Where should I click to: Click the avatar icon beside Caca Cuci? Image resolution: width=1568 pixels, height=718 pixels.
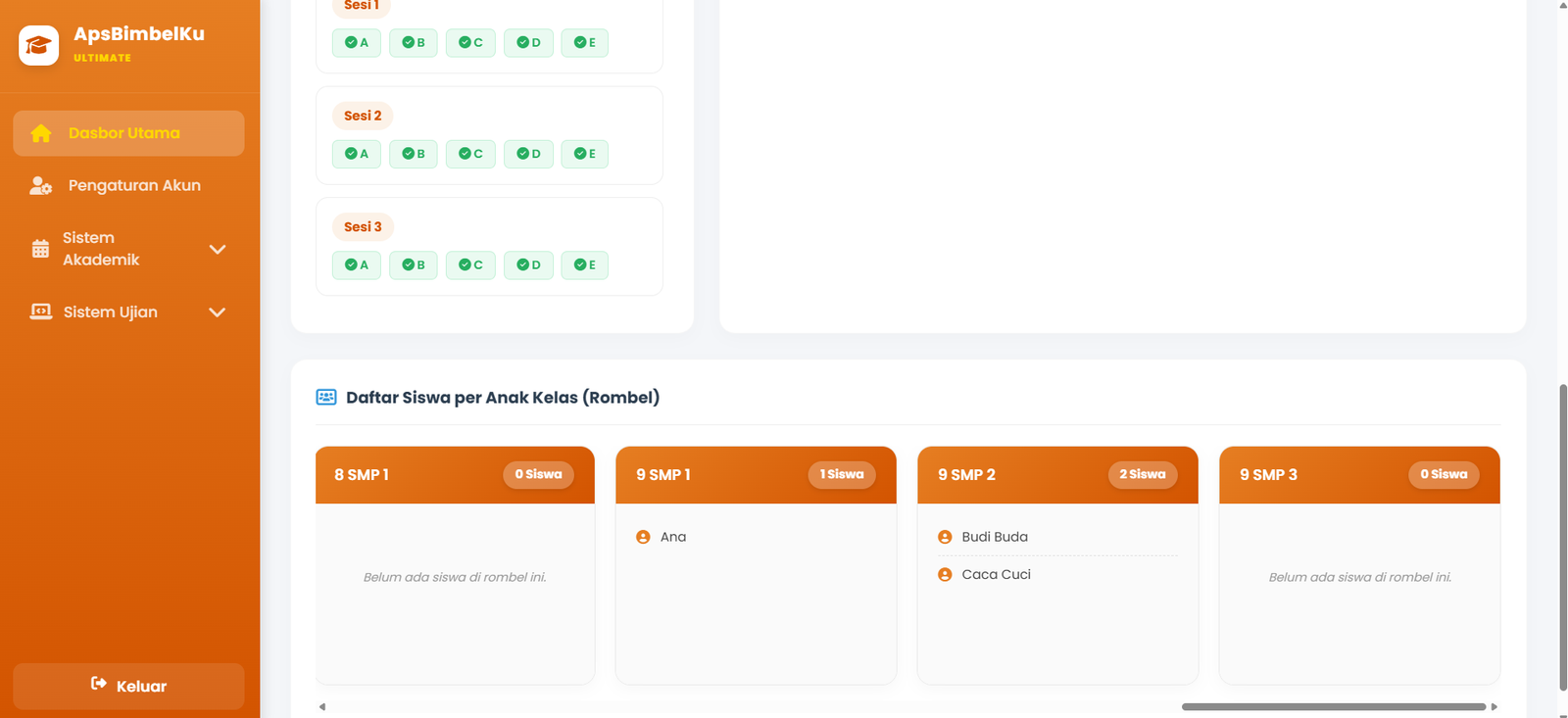point(945,575)
